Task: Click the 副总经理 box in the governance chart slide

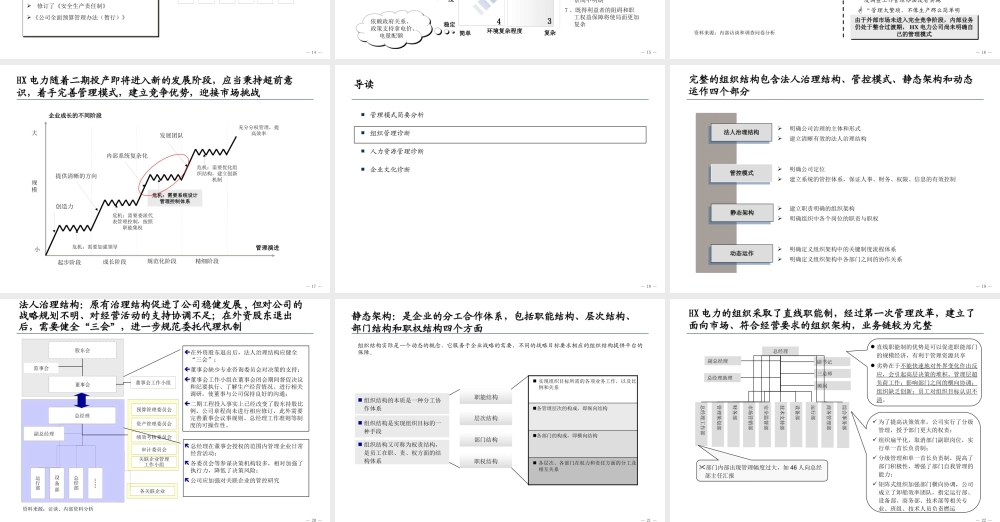Action: click(x=44, y=434)
